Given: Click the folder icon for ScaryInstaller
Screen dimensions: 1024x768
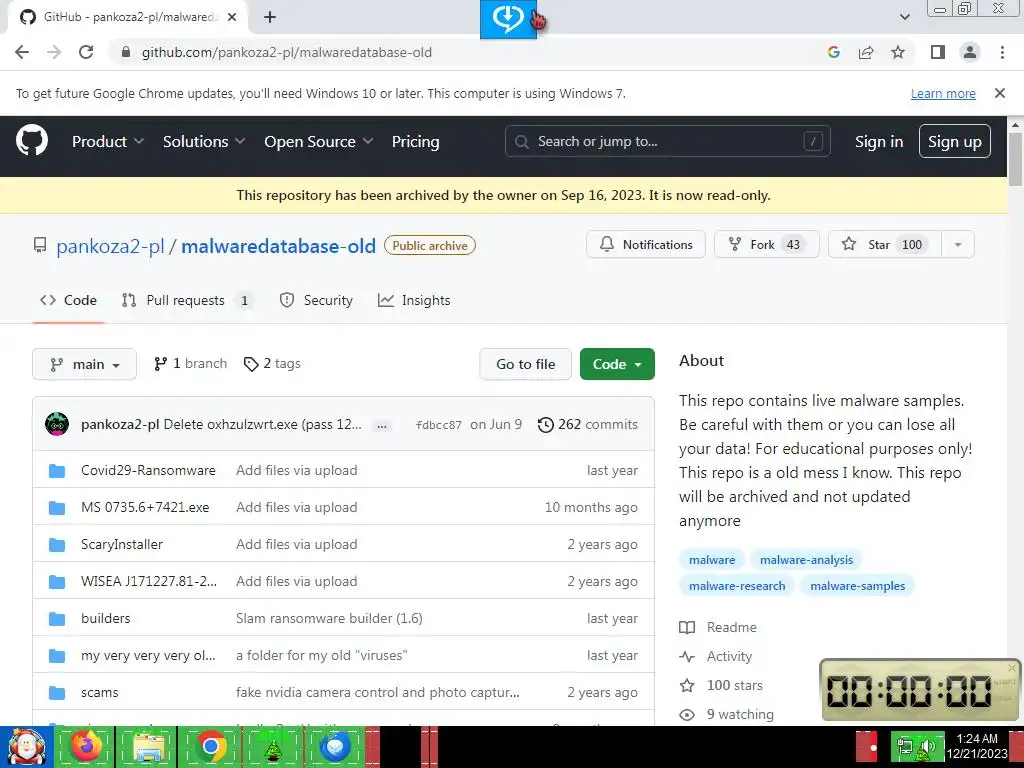Looking at the screenshot, I should point(57,544).
